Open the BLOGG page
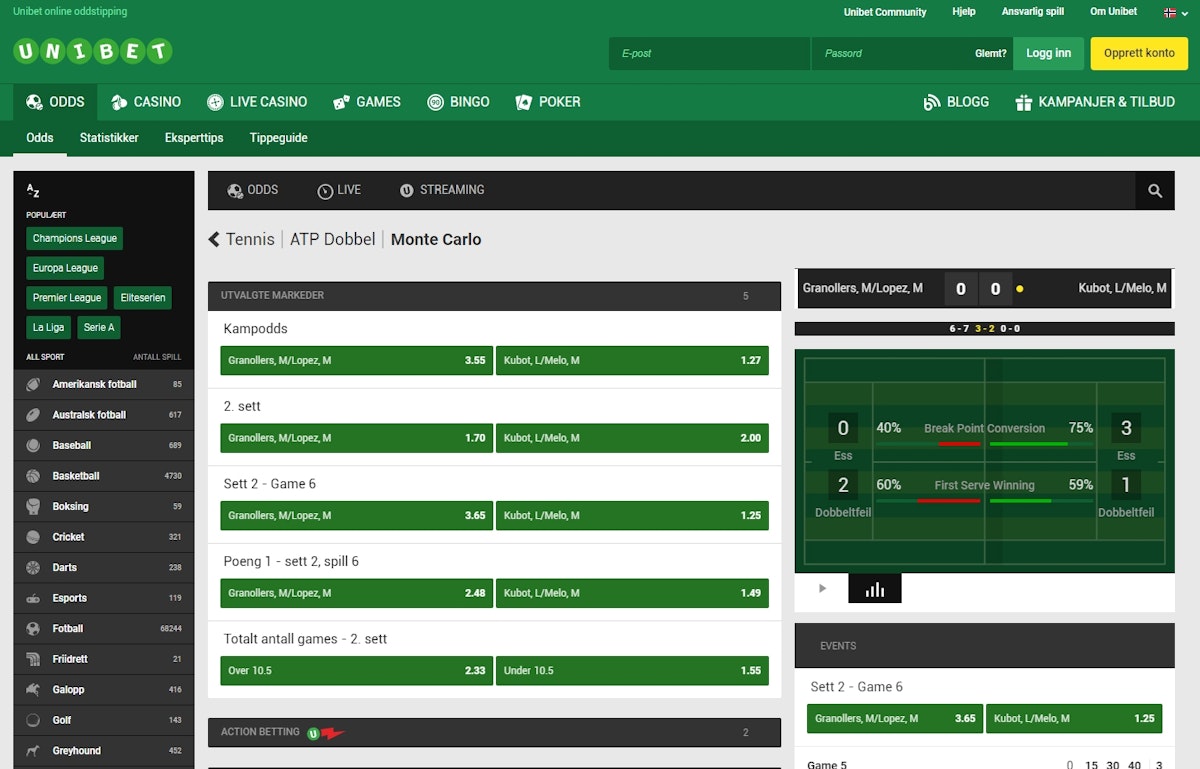Viewport: 1200px width, 769px height. click(x=956, y=102)
